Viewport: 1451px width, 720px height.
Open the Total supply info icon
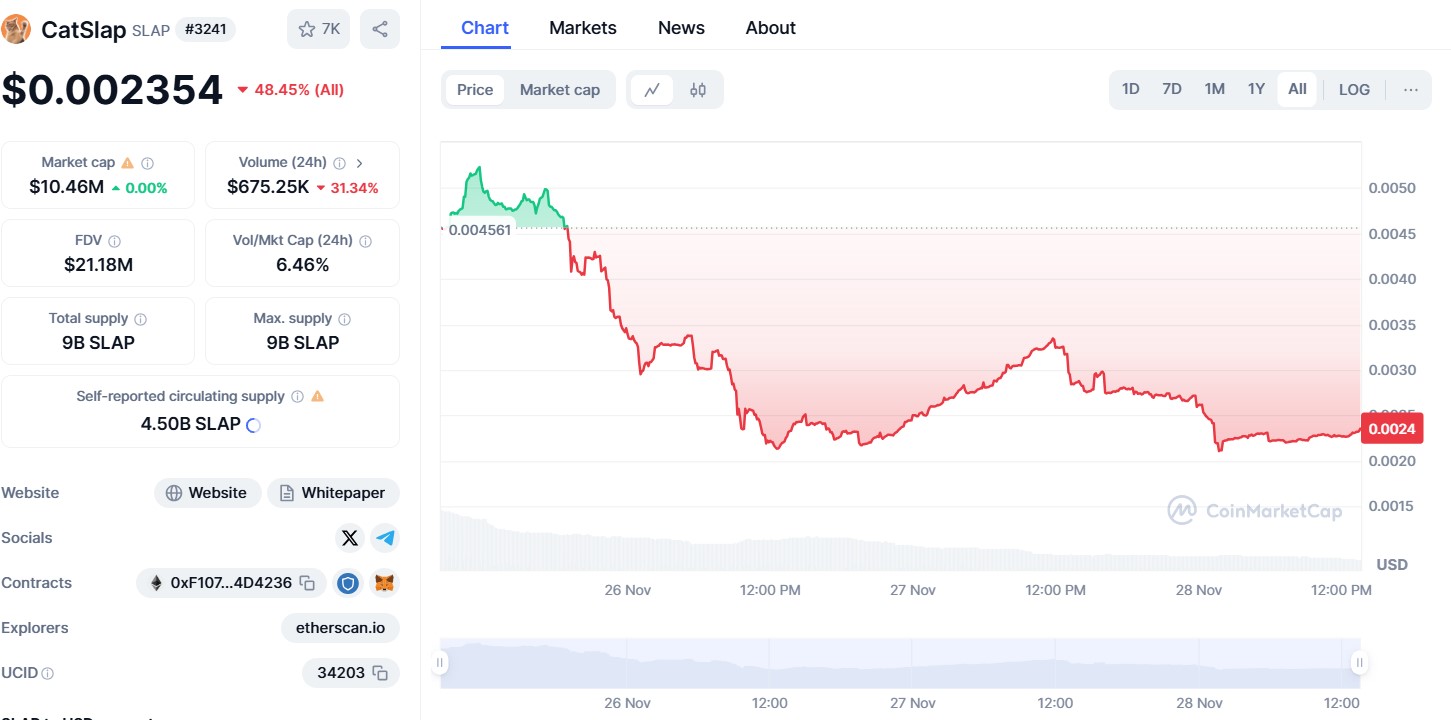tap(140, 319)
